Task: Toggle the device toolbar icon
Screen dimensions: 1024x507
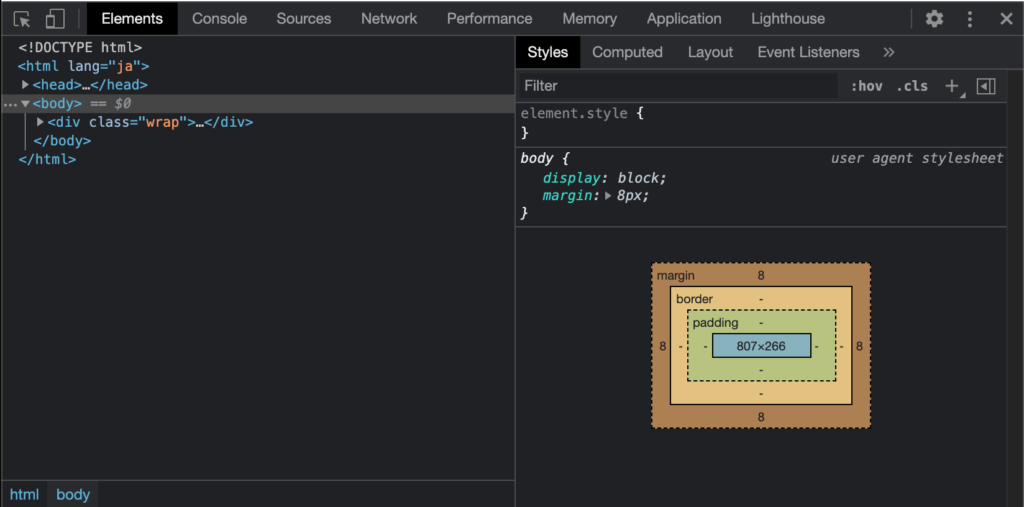Action: tap(55, 19)
